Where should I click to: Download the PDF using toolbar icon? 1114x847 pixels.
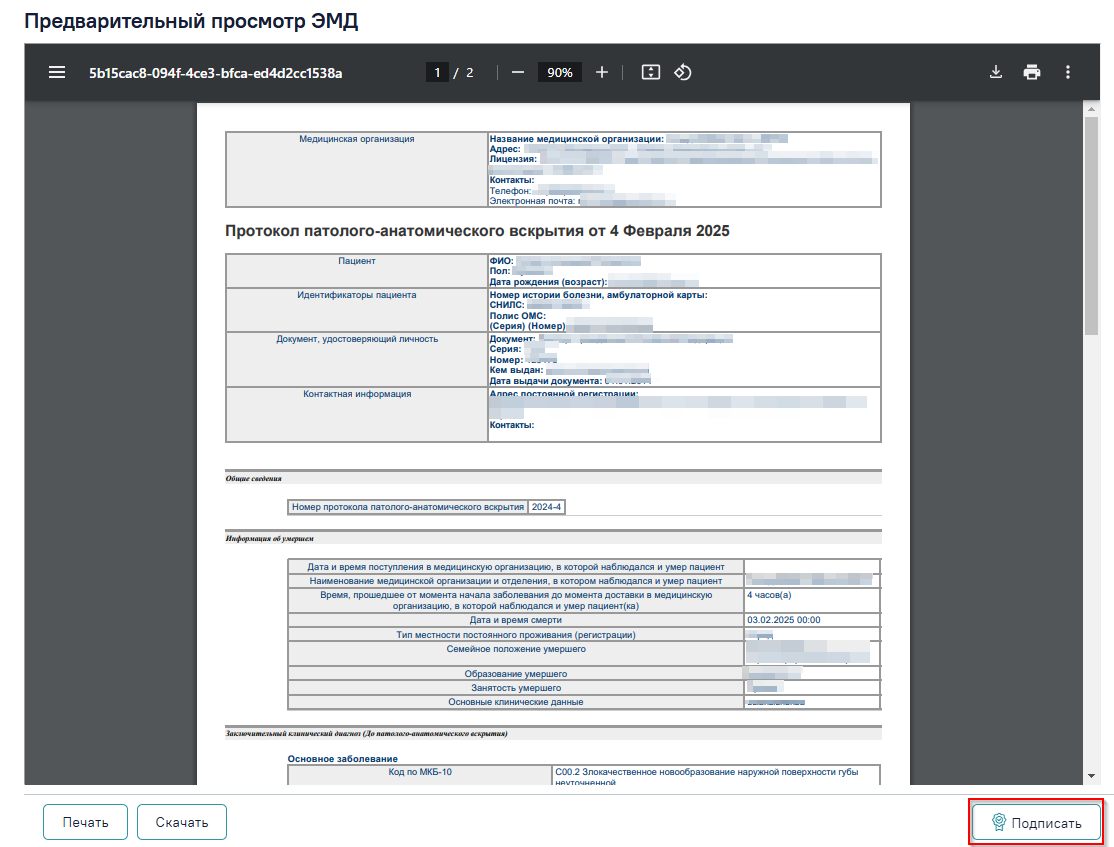[x=996, y=72]
